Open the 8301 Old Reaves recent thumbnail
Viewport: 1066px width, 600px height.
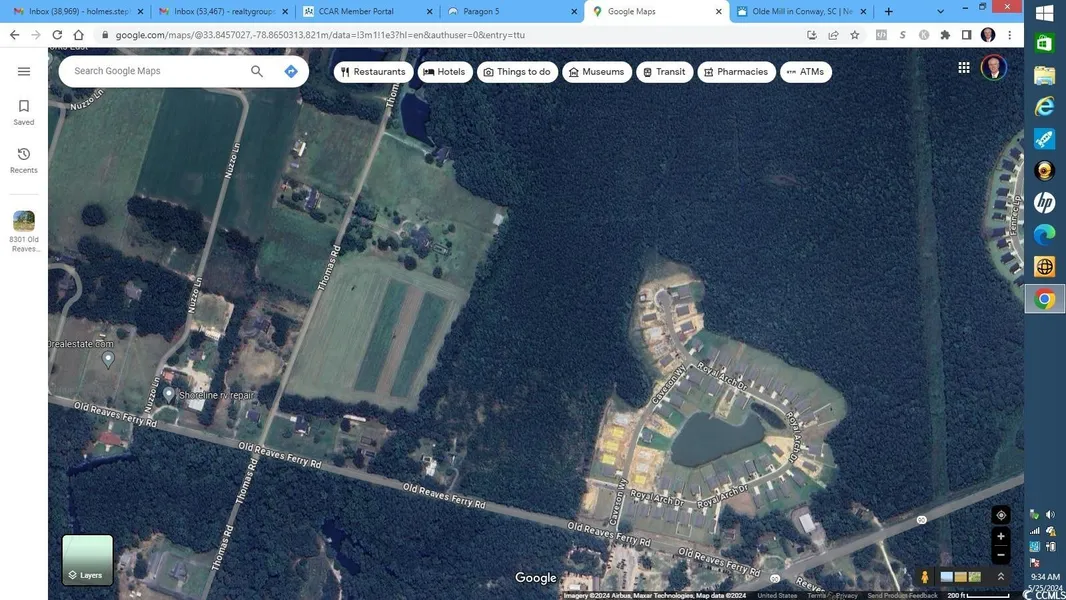24,230
